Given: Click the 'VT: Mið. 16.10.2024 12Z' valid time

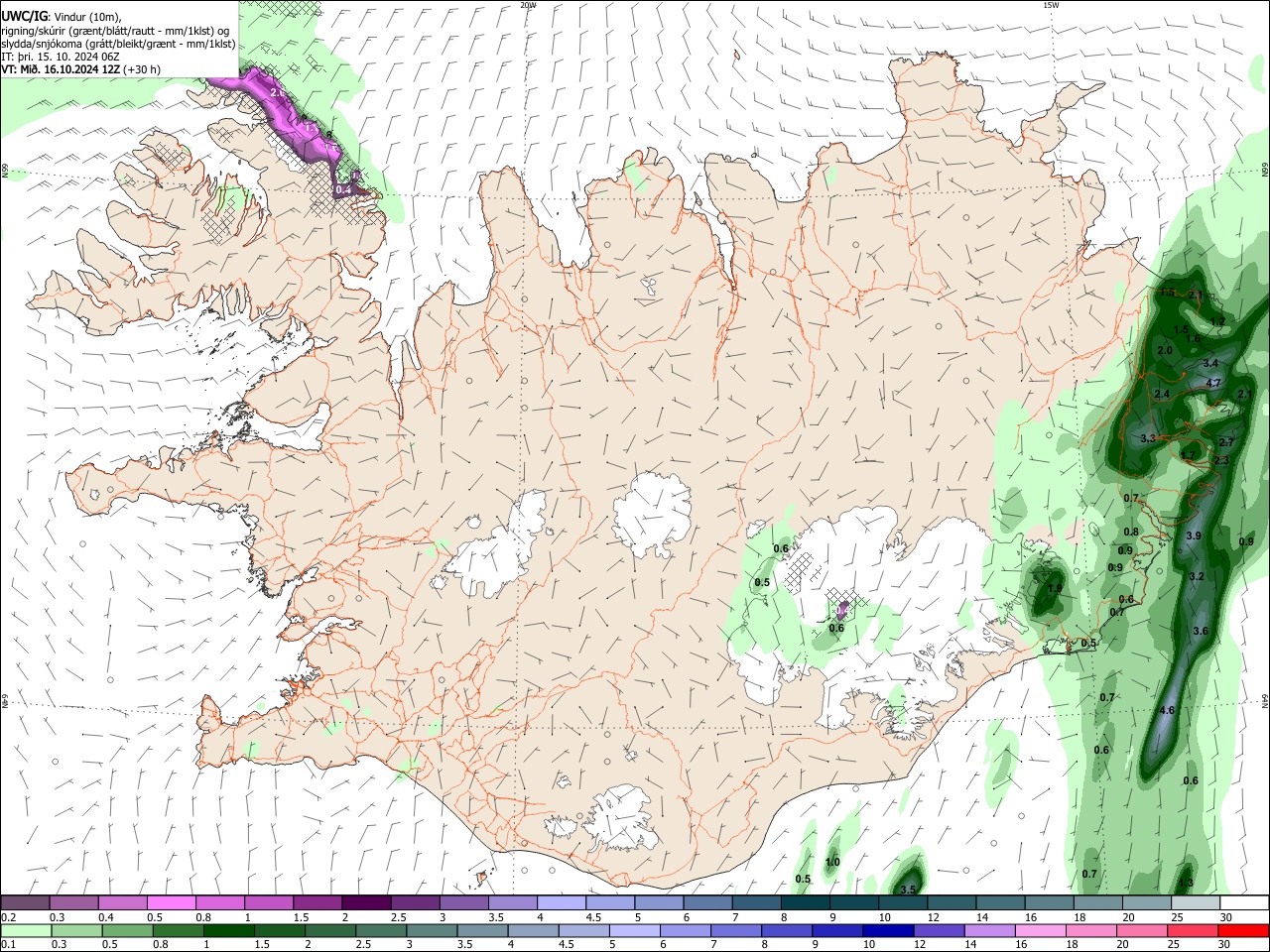Looking at the screenshot, I should pos(62,69).
